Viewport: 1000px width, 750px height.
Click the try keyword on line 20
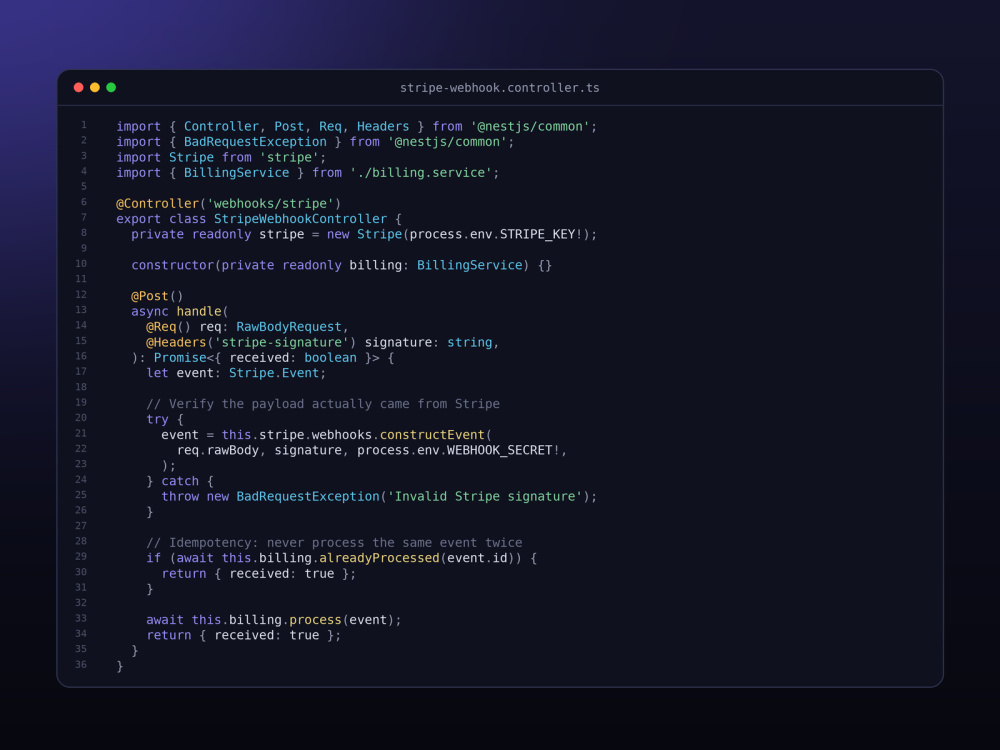coord(158,419)
